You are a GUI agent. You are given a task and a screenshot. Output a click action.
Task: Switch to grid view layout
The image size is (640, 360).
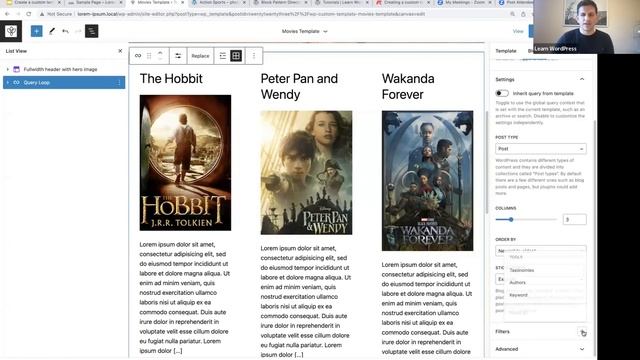coord(236,56)
